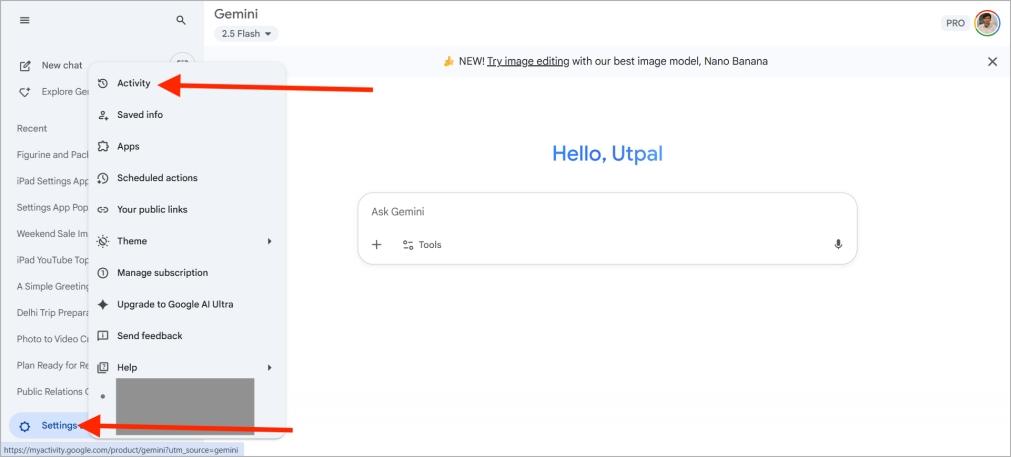
Task: Open Saved info menu entry
Action: [x=139, y=115]
